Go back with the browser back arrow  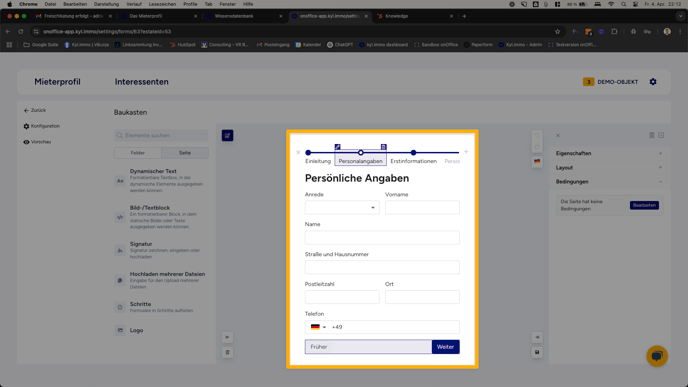click(8, 32)
